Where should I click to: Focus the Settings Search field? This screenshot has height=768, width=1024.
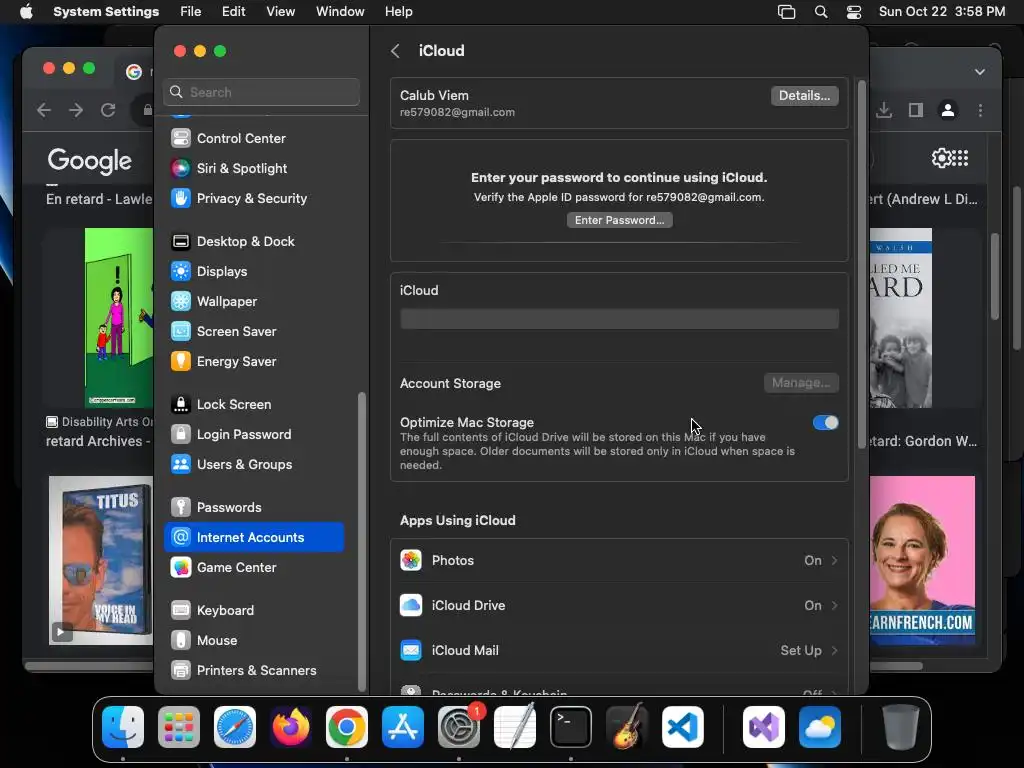pos(261,93)
